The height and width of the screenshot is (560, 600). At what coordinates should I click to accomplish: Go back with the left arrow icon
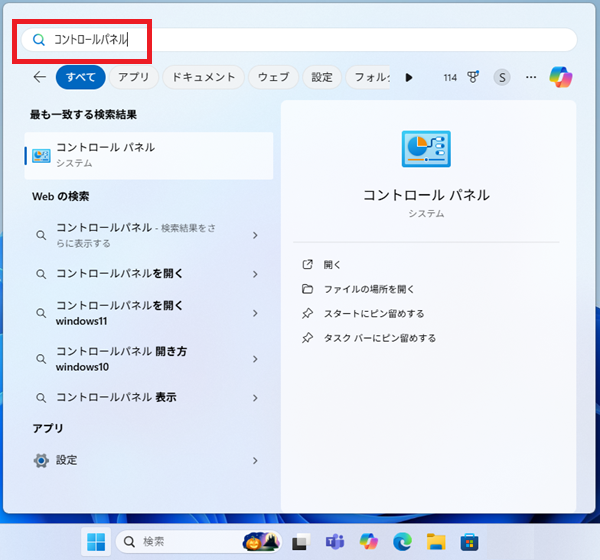(x=40, y=77)
